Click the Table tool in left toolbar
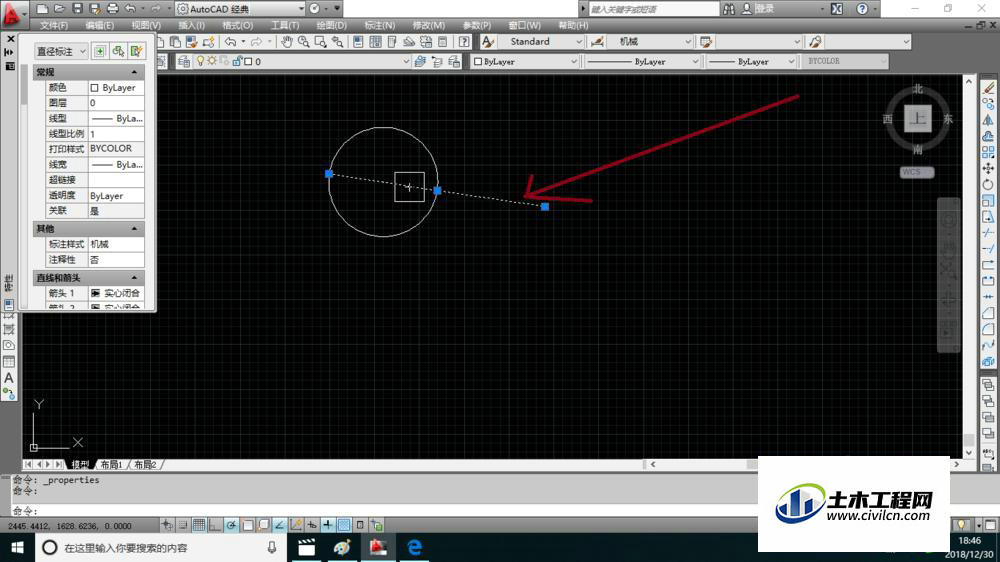 click(9, 362)
